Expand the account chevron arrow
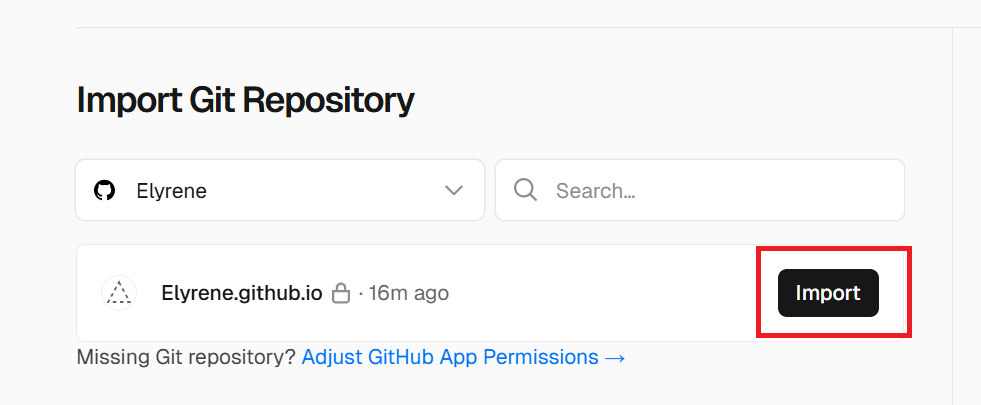The width and height of the screenshot is (981, 405). (x=454, y=190)
